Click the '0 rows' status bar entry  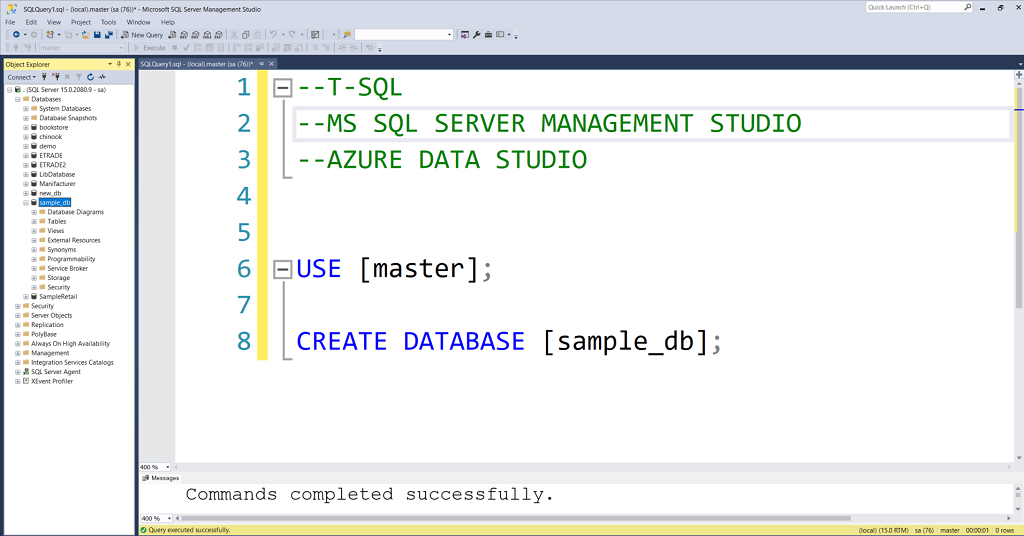pyautogui.click(x=1004, y=530)
